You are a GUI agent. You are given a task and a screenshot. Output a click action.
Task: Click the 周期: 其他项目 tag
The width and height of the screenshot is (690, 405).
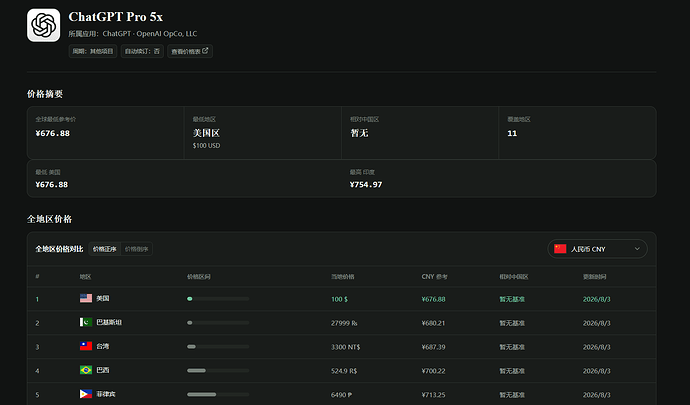pos(93,51)
